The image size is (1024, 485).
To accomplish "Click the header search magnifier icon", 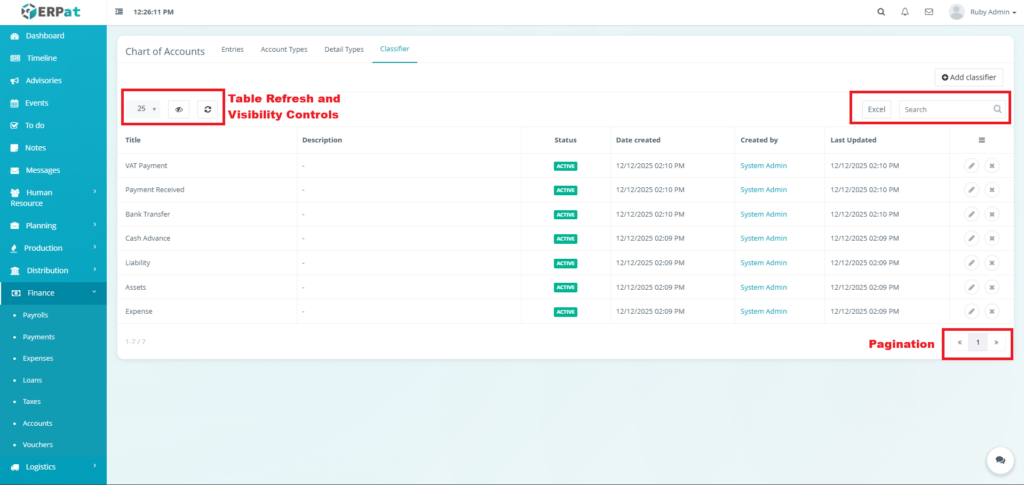I will [x=880, y=12].
